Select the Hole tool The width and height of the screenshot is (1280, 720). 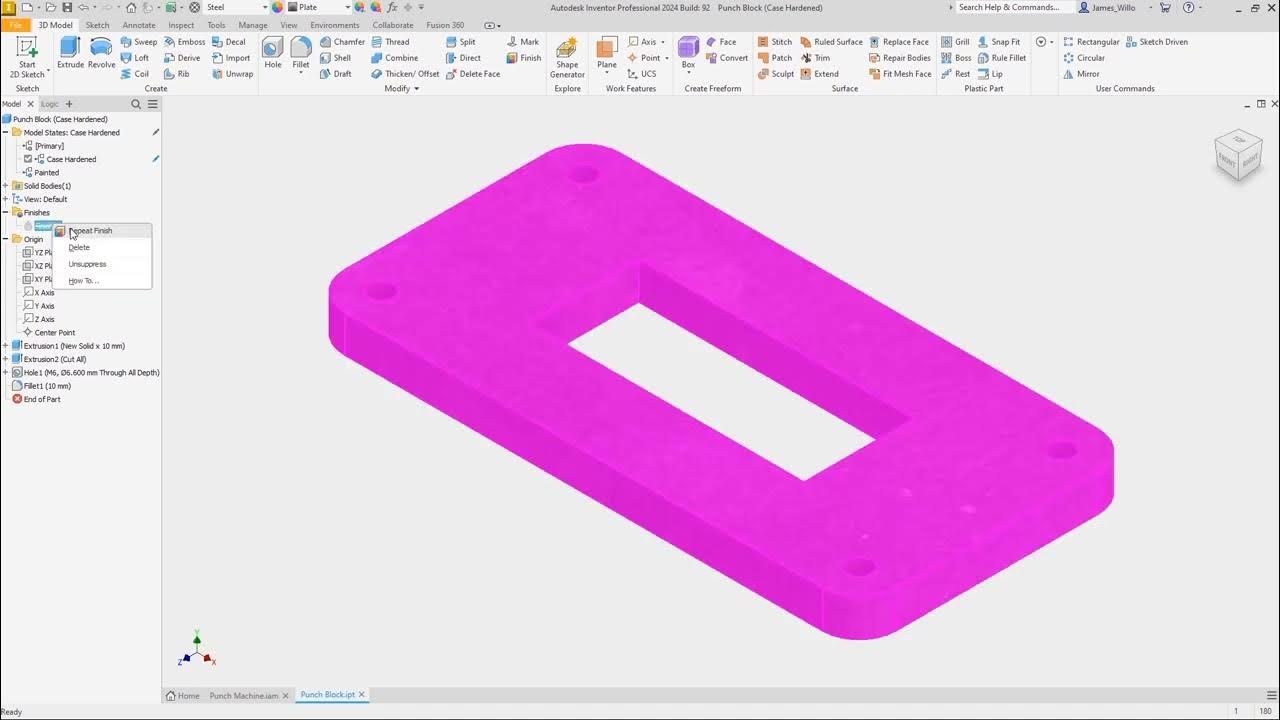[x=273, y=53]
